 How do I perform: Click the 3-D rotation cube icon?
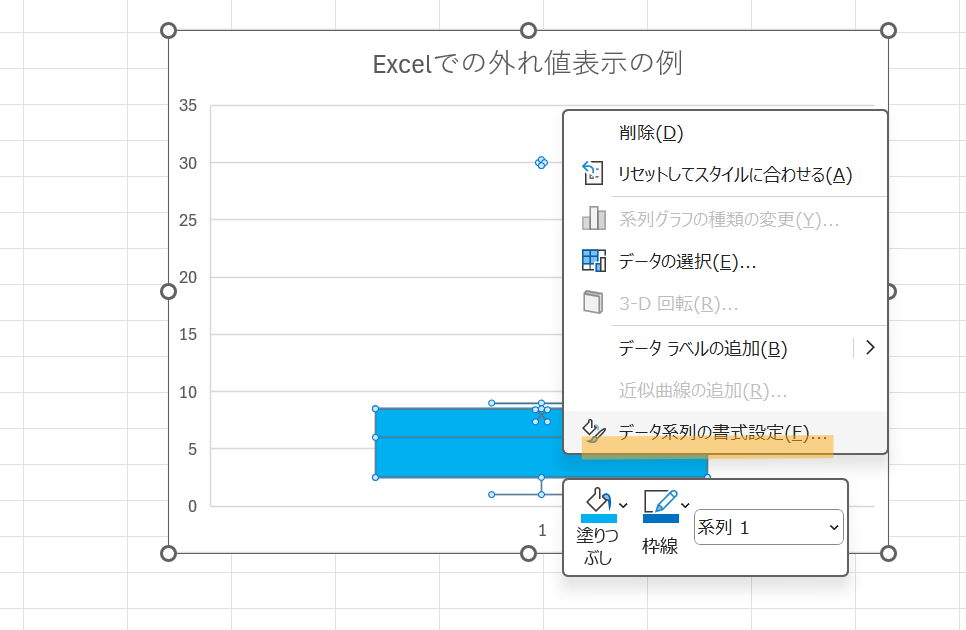(593, 303)
